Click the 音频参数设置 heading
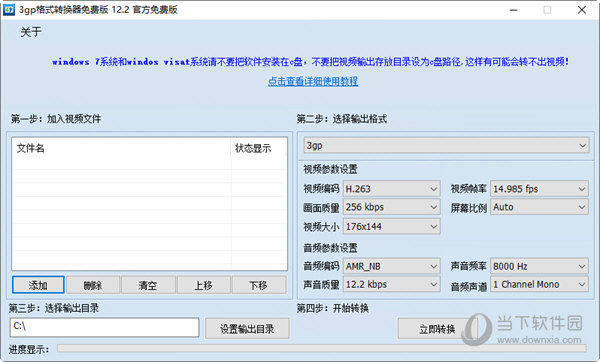 coord(330,248)
